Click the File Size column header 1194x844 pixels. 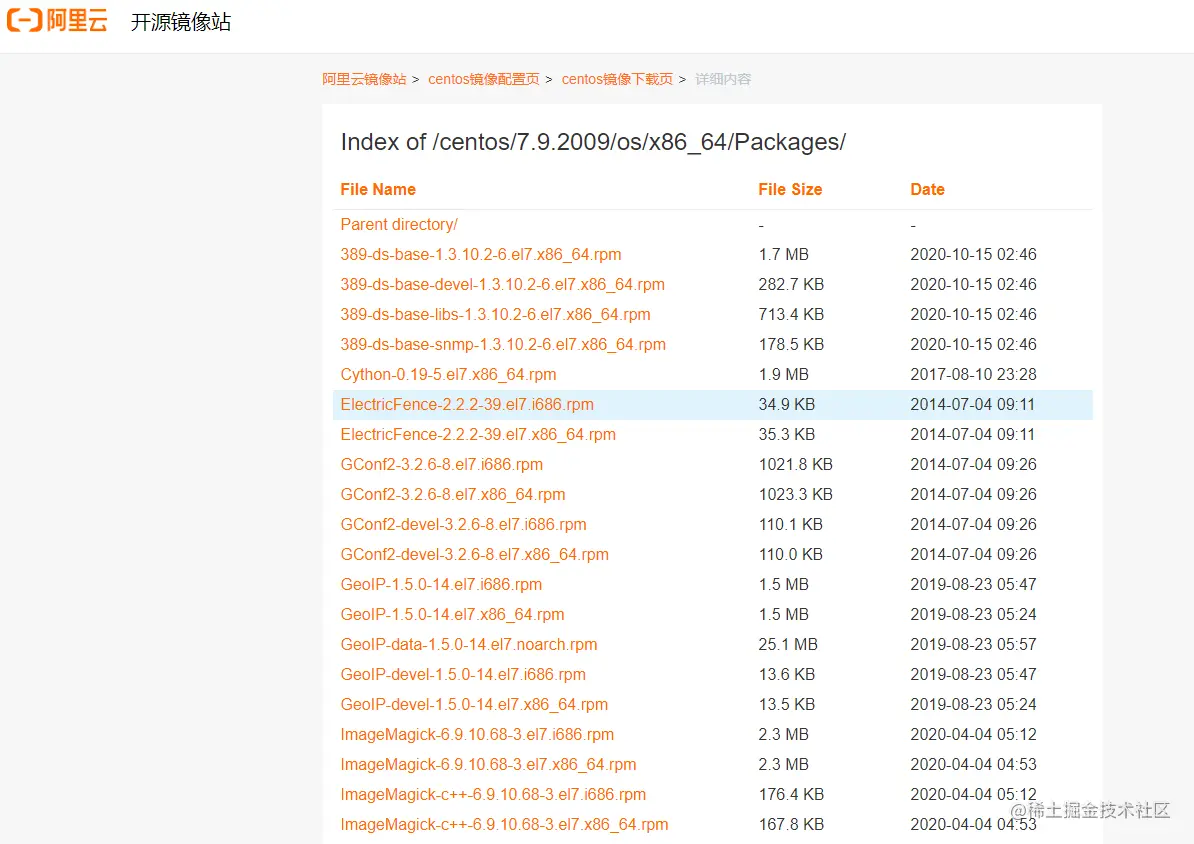click(790, 190)
